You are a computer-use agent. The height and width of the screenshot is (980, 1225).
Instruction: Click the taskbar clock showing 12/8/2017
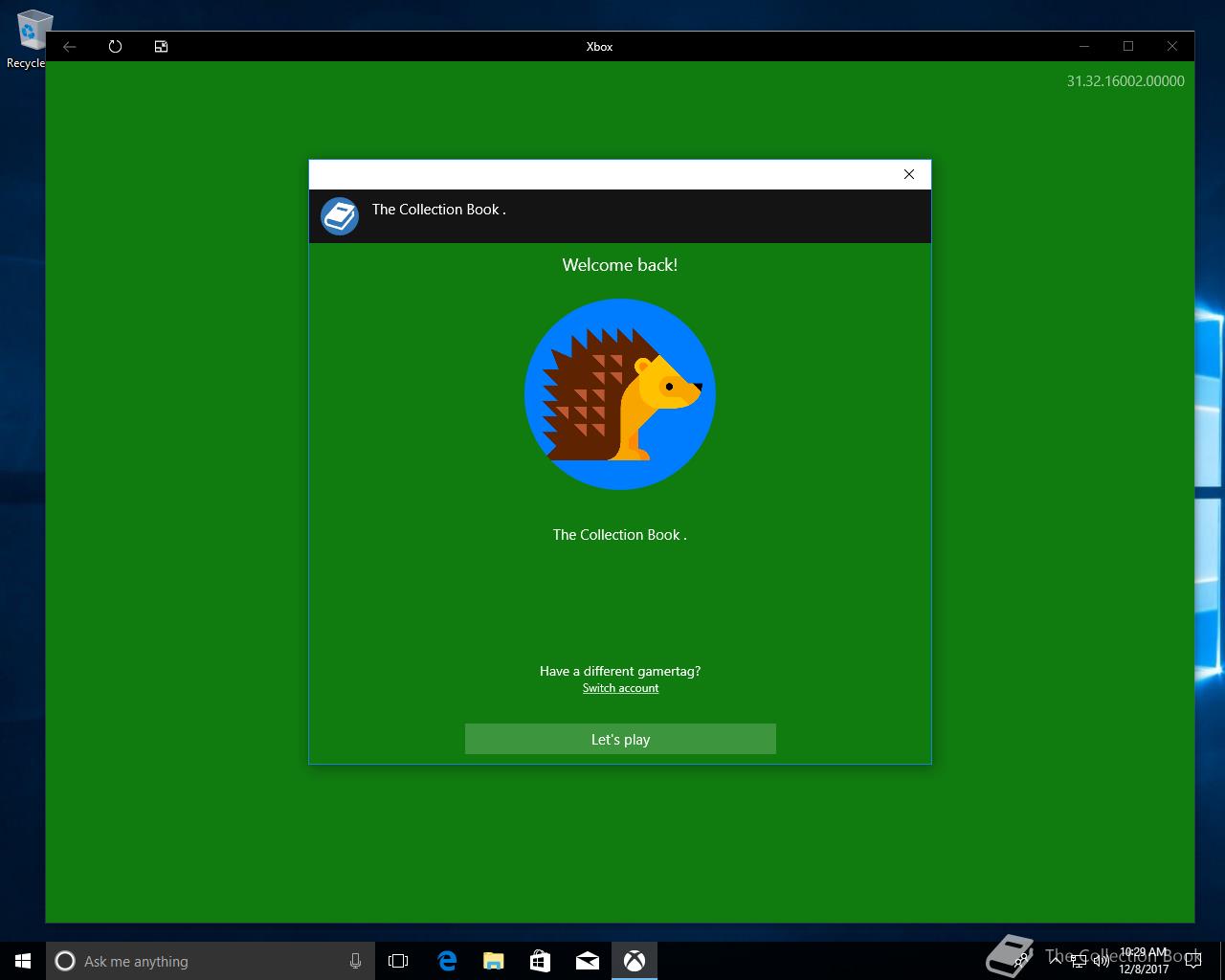1144,961
